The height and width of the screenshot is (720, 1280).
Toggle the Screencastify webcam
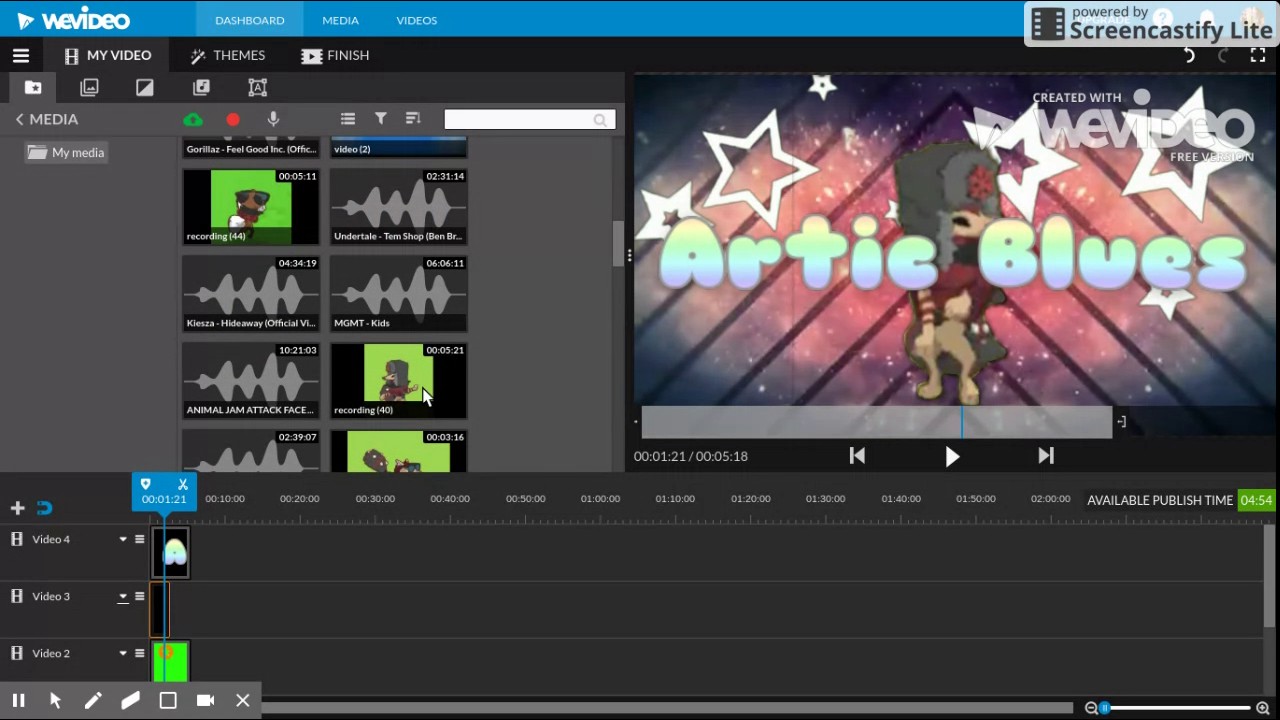point(205,701)
